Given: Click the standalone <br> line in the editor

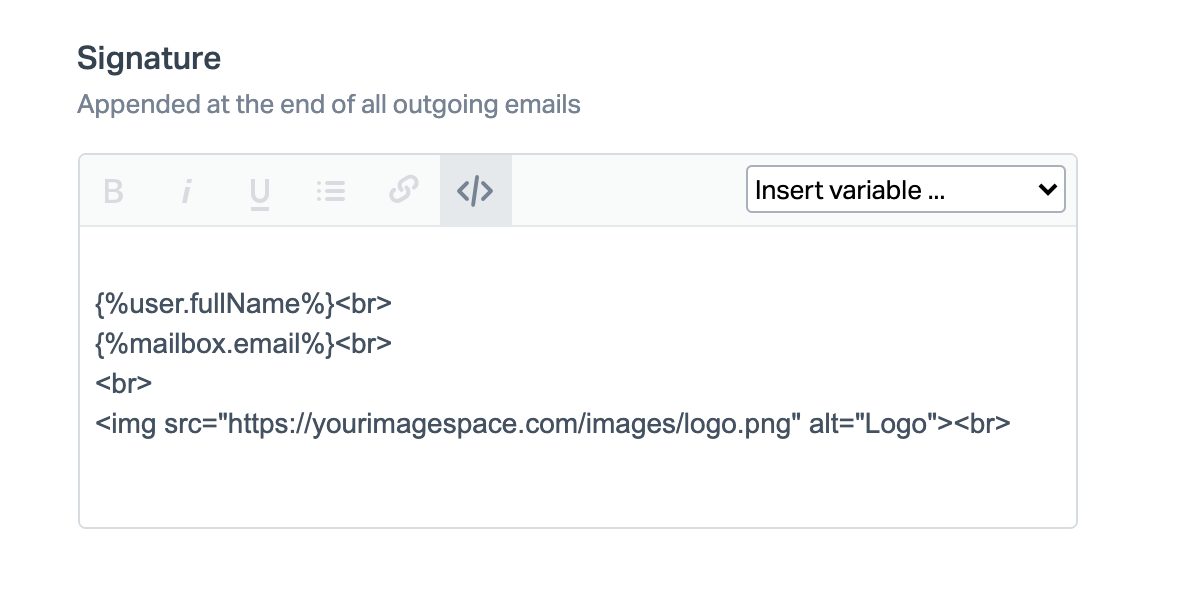Looking at the screenshot, I should pyautogui.click(x=124, y=384).
